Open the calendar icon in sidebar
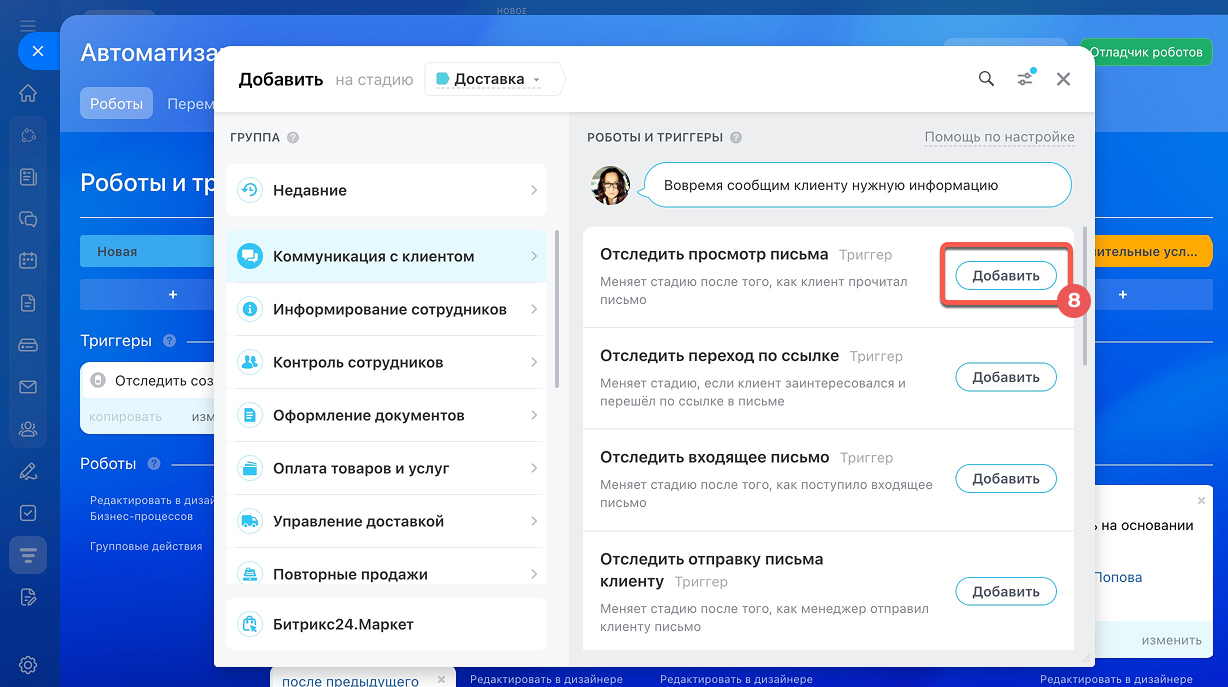This screenshot has height=687, width=1228. (28, 260)
